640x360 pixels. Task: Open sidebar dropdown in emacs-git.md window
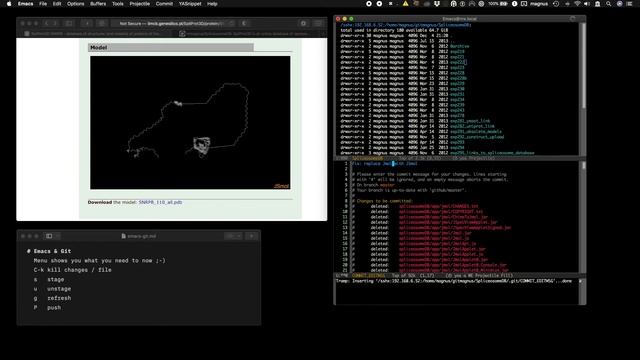pos(58,236)
